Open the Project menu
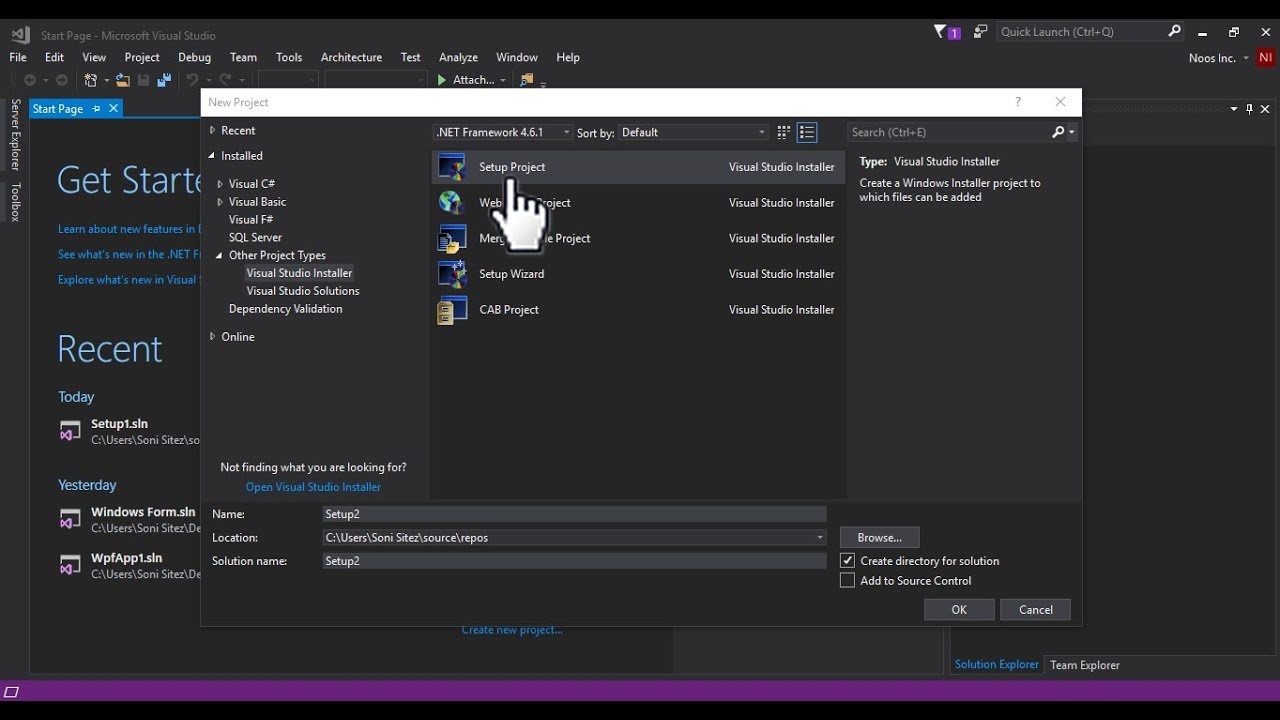 point(142,57)
